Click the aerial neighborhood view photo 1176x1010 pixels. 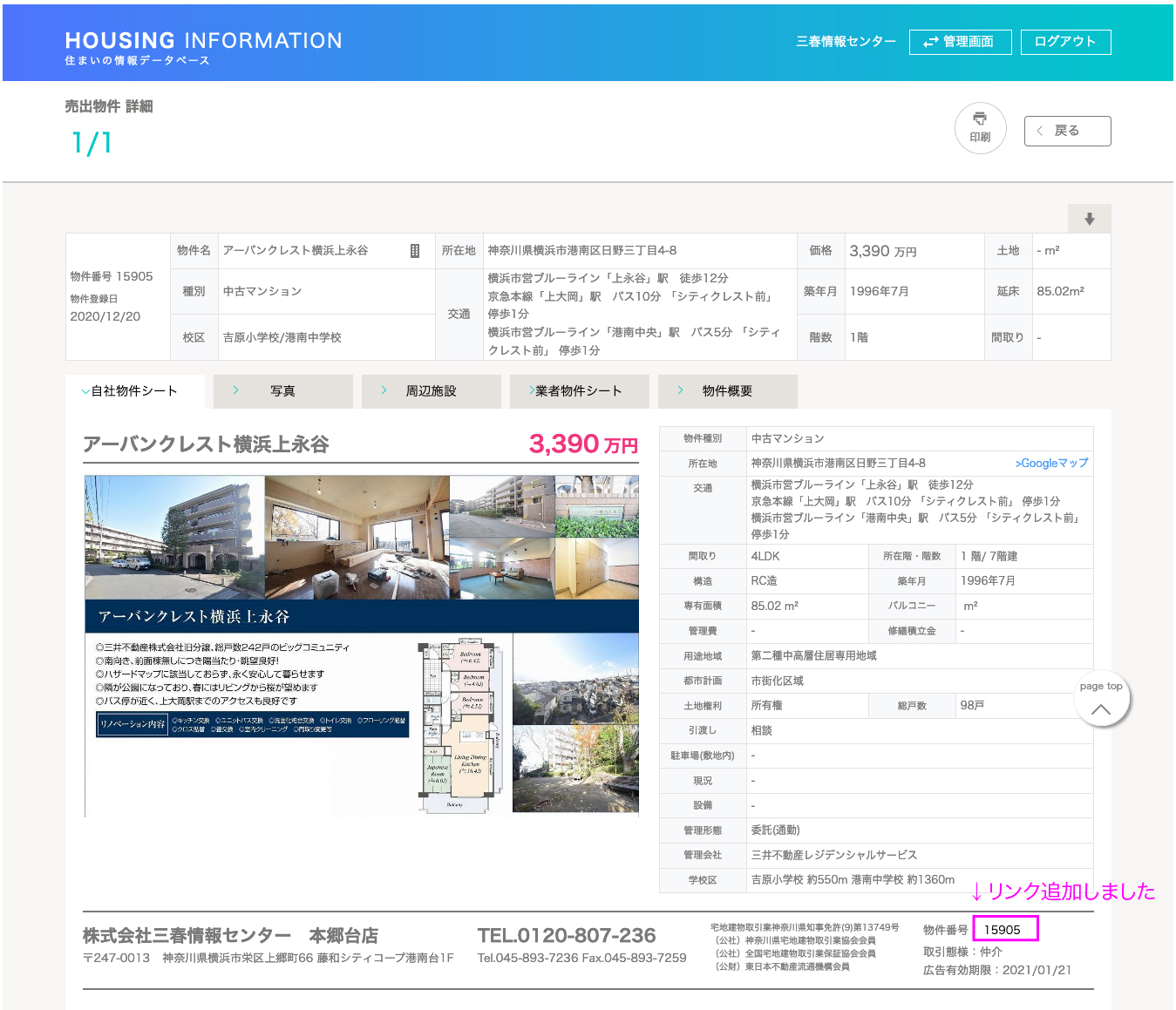575,680
